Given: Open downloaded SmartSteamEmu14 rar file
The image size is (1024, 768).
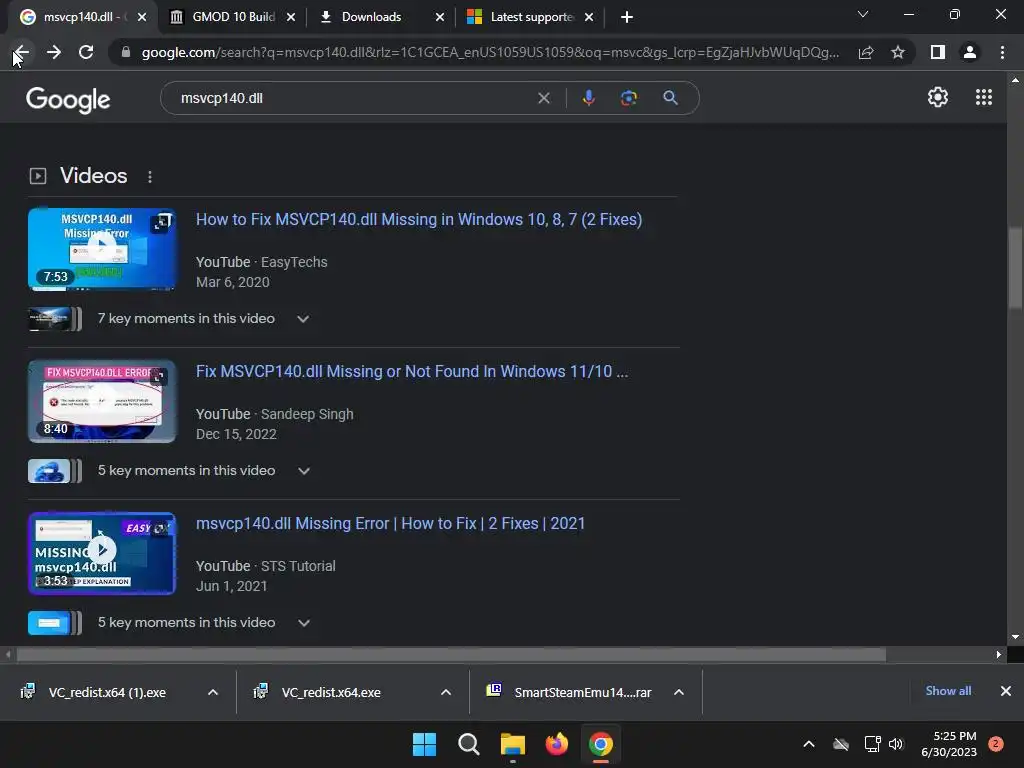Looking at the screenshot, I should pos(583,692).
